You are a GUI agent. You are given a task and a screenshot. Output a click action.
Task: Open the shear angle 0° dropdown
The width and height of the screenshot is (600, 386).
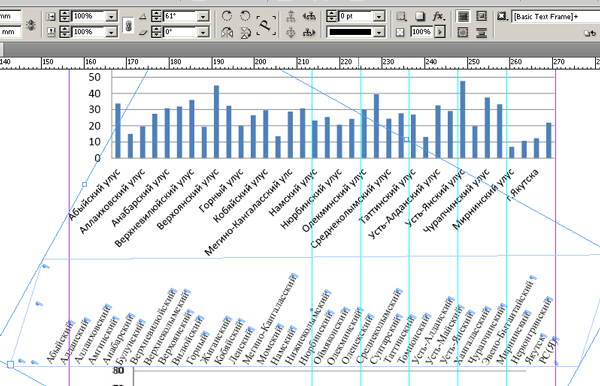(x=203, y=32)
